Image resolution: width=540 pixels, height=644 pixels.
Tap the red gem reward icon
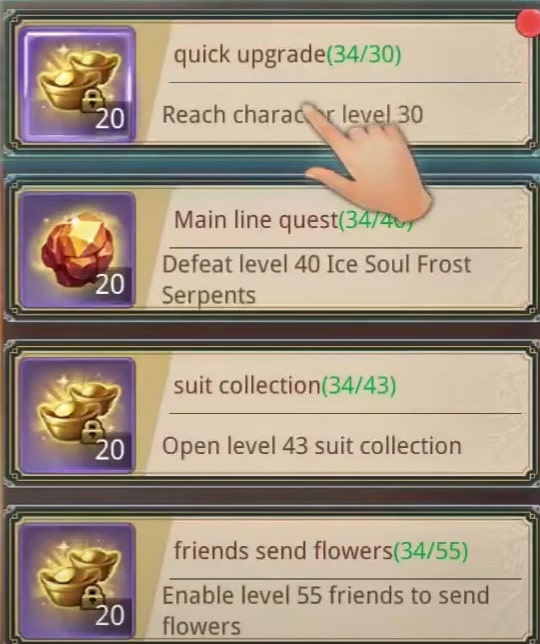(77, 250)
